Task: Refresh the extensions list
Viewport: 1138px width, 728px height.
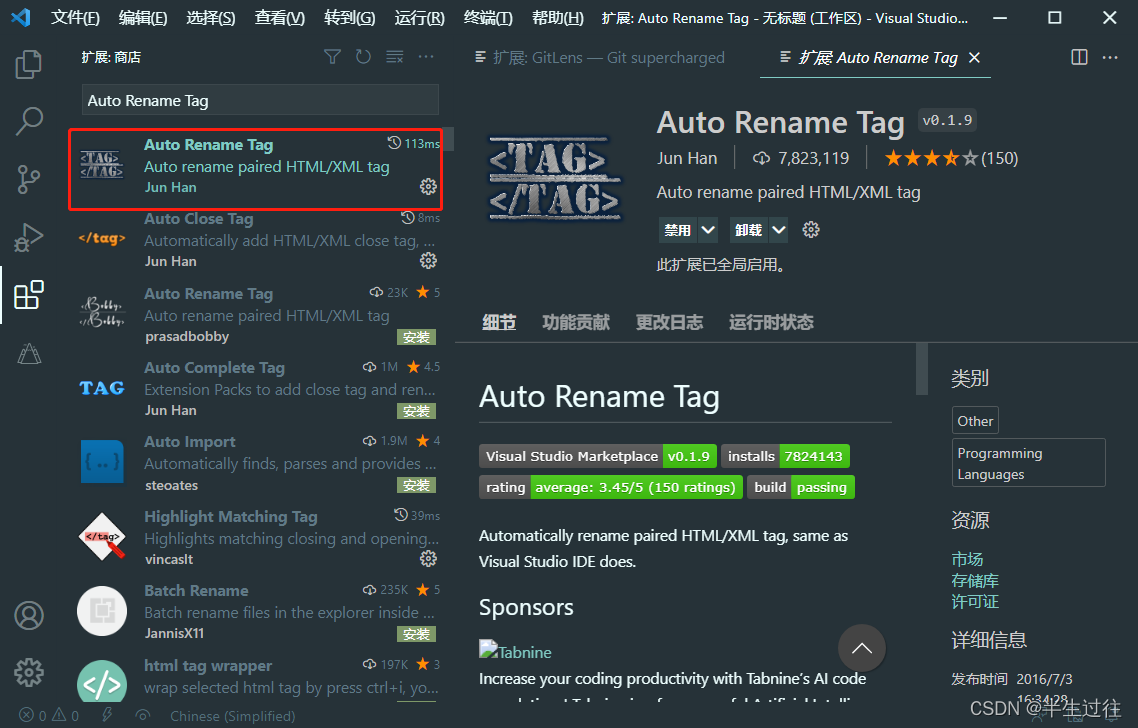Action: 364,57
